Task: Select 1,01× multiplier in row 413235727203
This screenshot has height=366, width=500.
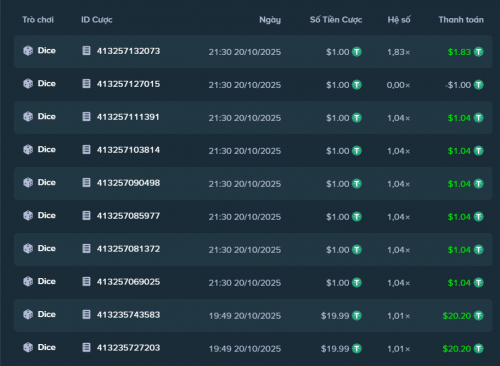Action: coord(399,349)
